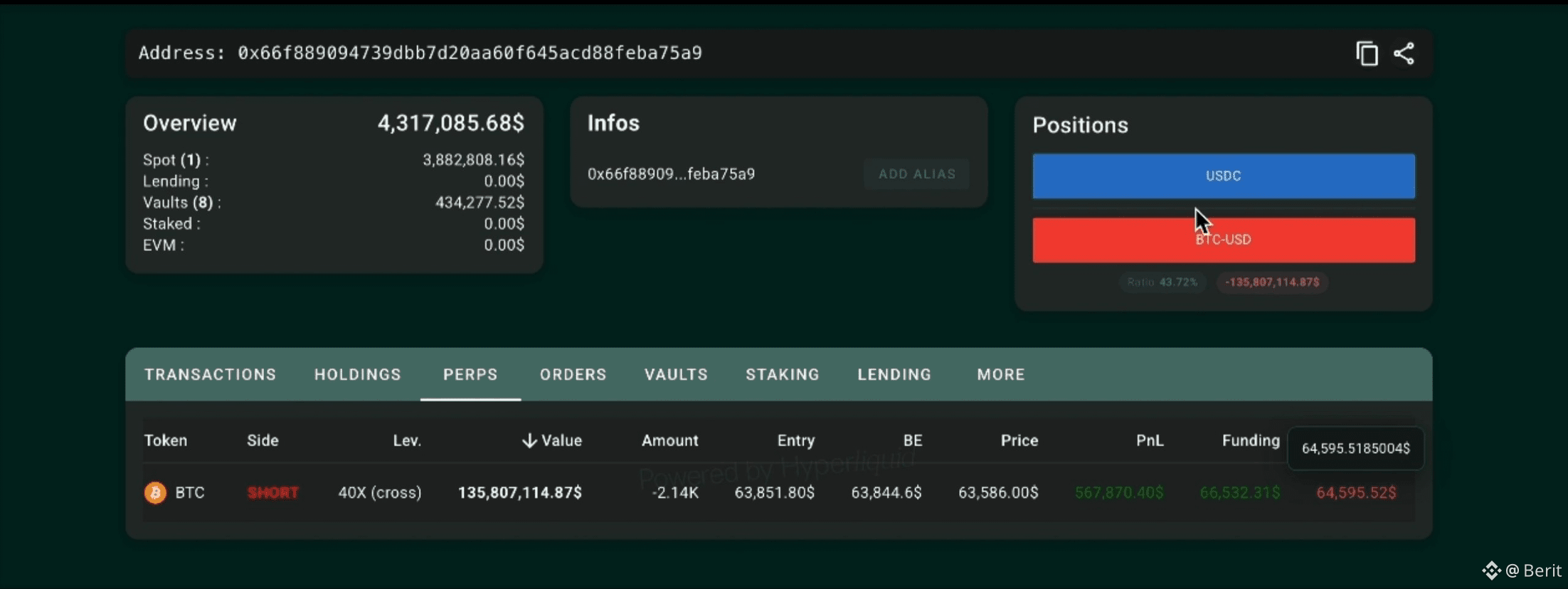The image size is (1568, 589).
Task: Copy the wallet address using copy icon
Action: pyautogui.click(x=1367, y=53)
